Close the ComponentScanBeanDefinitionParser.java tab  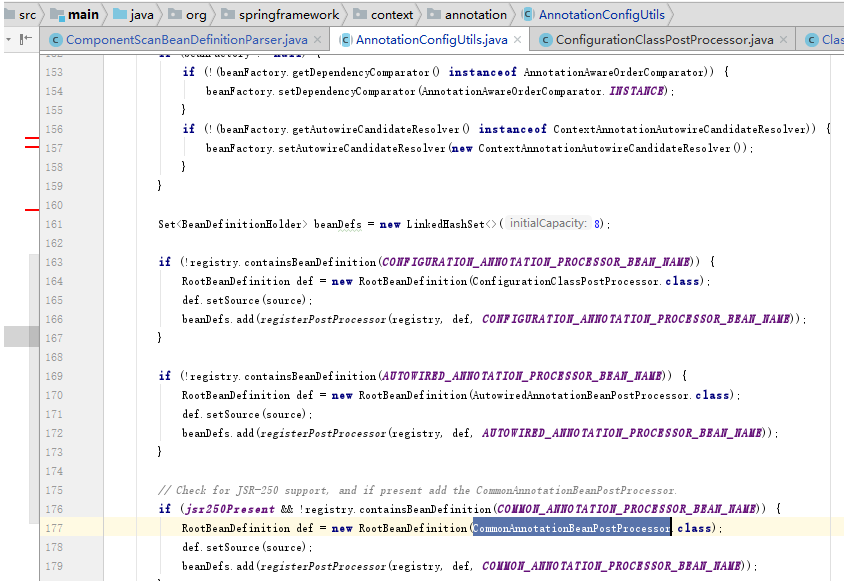pos(318,39)
